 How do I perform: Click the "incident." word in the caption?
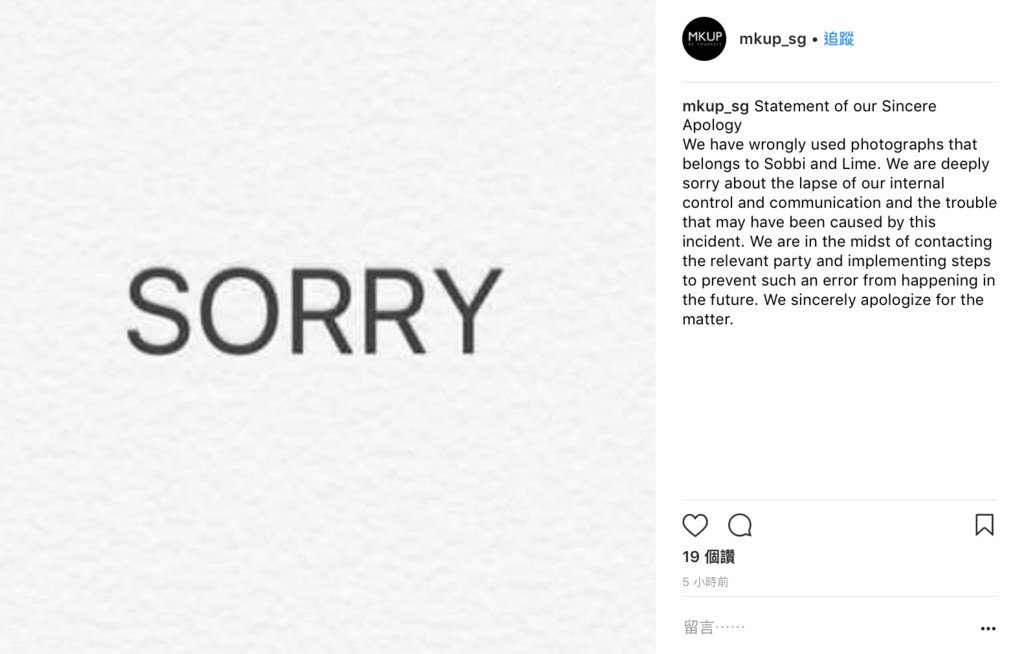click(714, 242)
